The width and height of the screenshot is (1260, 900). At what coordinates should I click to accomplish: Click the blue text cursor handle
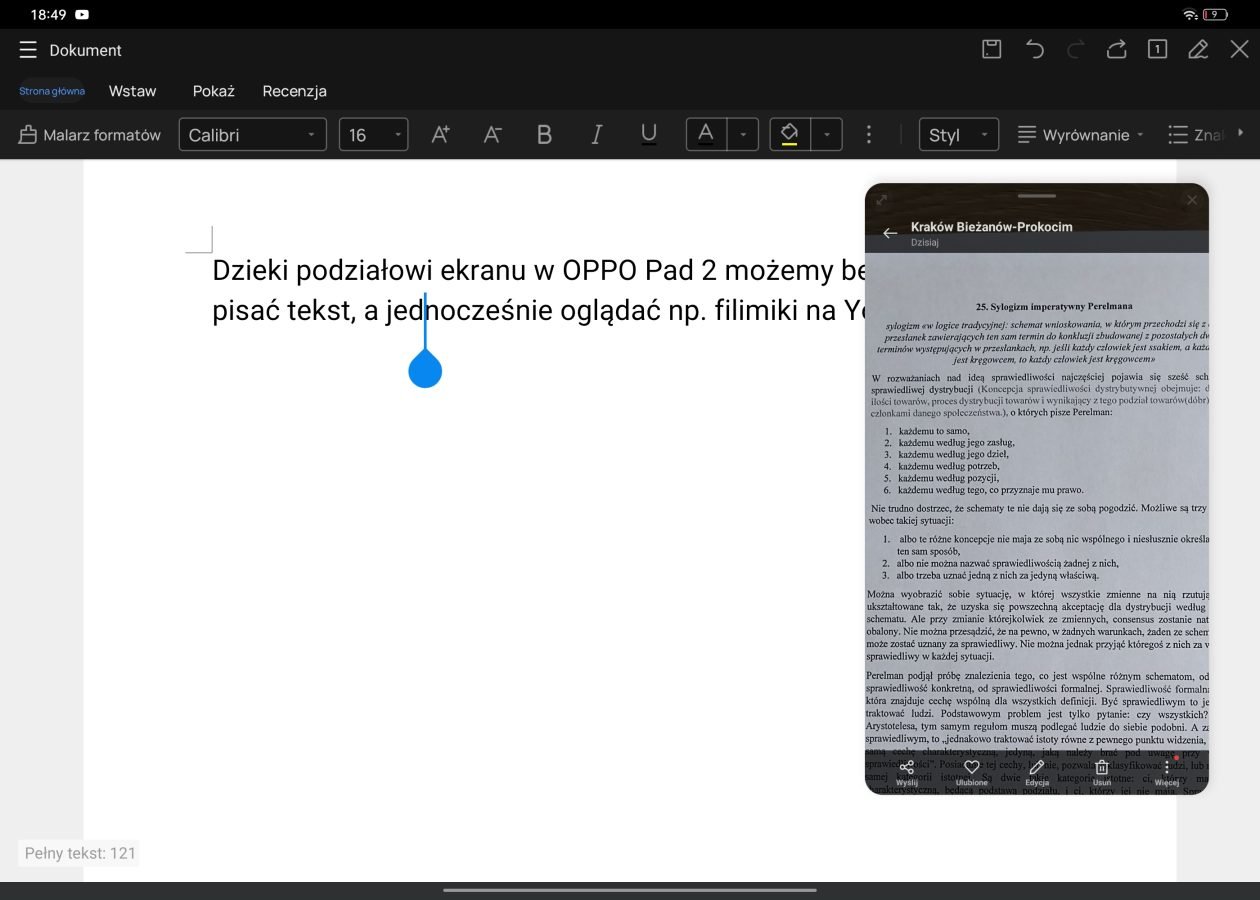425,370
